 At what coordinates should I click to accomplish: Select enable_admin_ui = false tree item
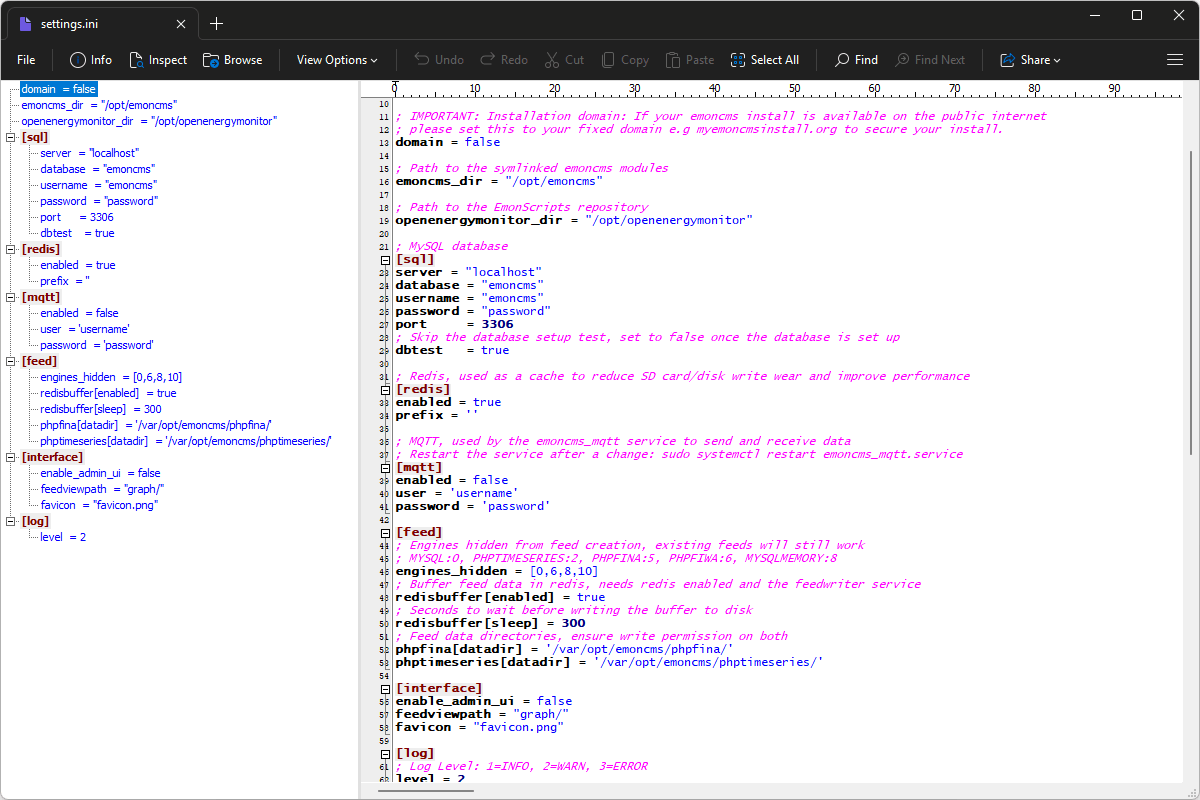101,473
